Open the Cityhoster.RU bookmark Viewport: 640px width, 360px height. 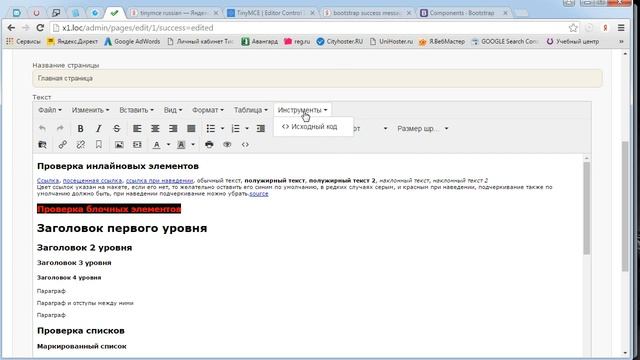click(x=340, y=42)
